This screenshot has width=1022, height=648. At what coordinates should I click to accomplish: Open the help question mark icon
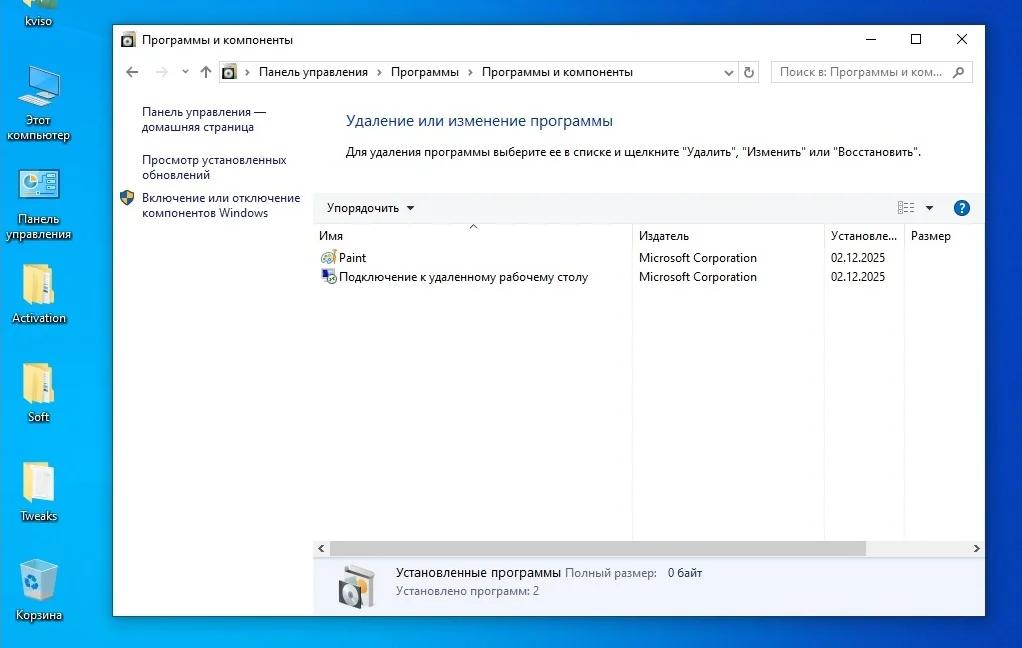tap(961, 208)
